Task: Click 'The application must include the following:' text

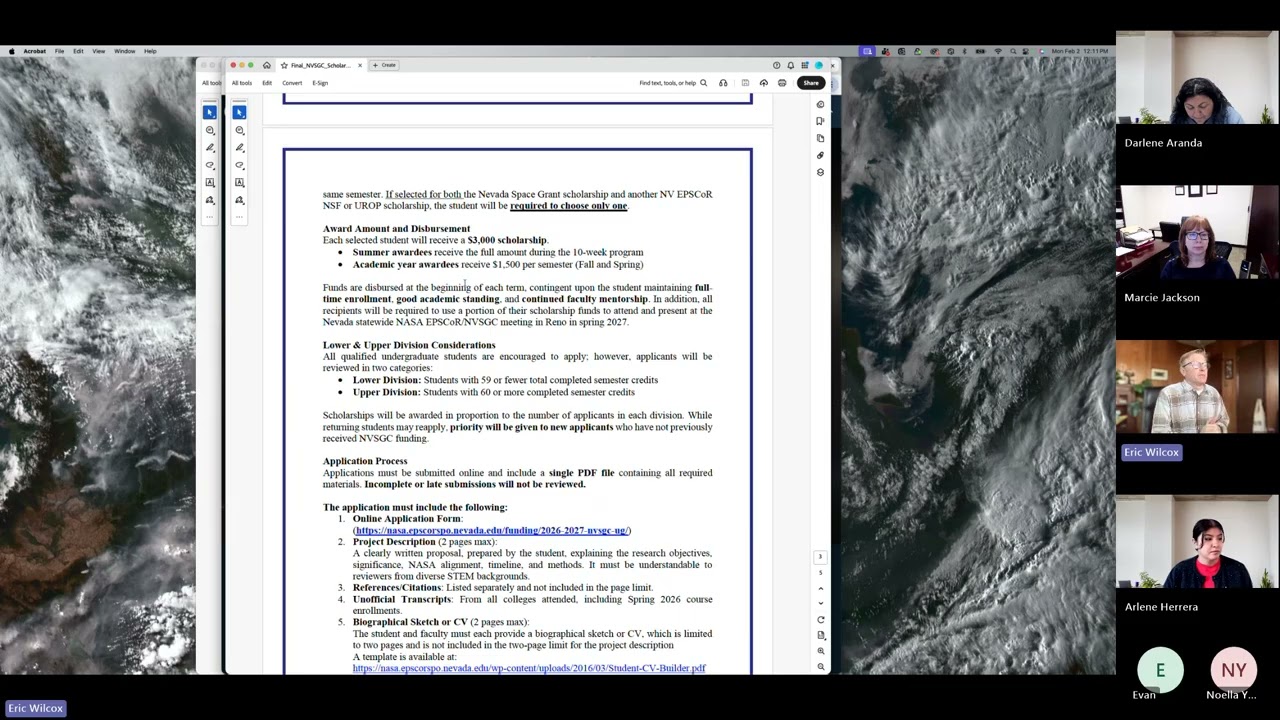Action: coord(415,507)
